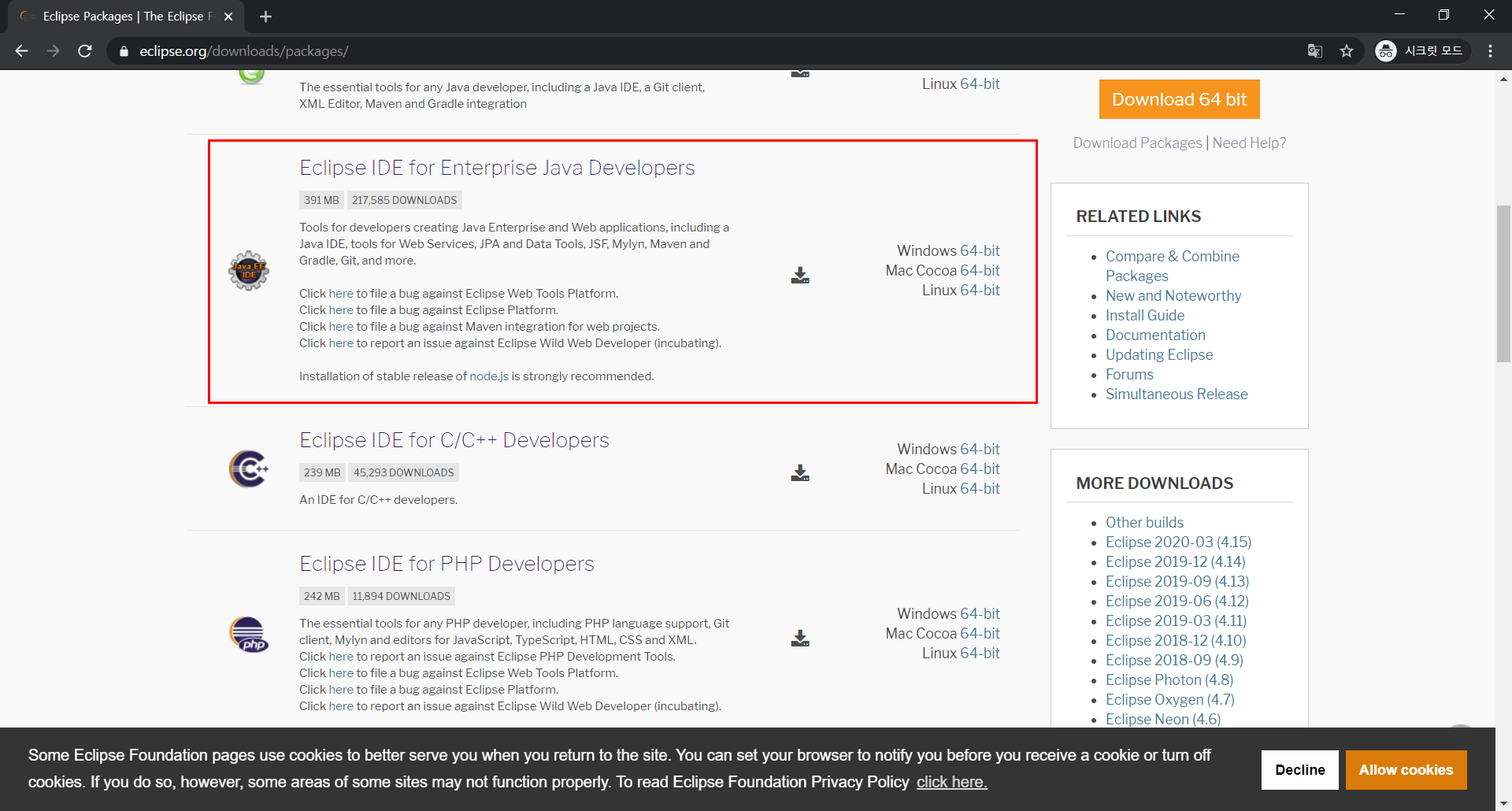Open Eclipse Neon (4.6) link
This screenshot has height=811, width=1512.
pos(1163,720)
